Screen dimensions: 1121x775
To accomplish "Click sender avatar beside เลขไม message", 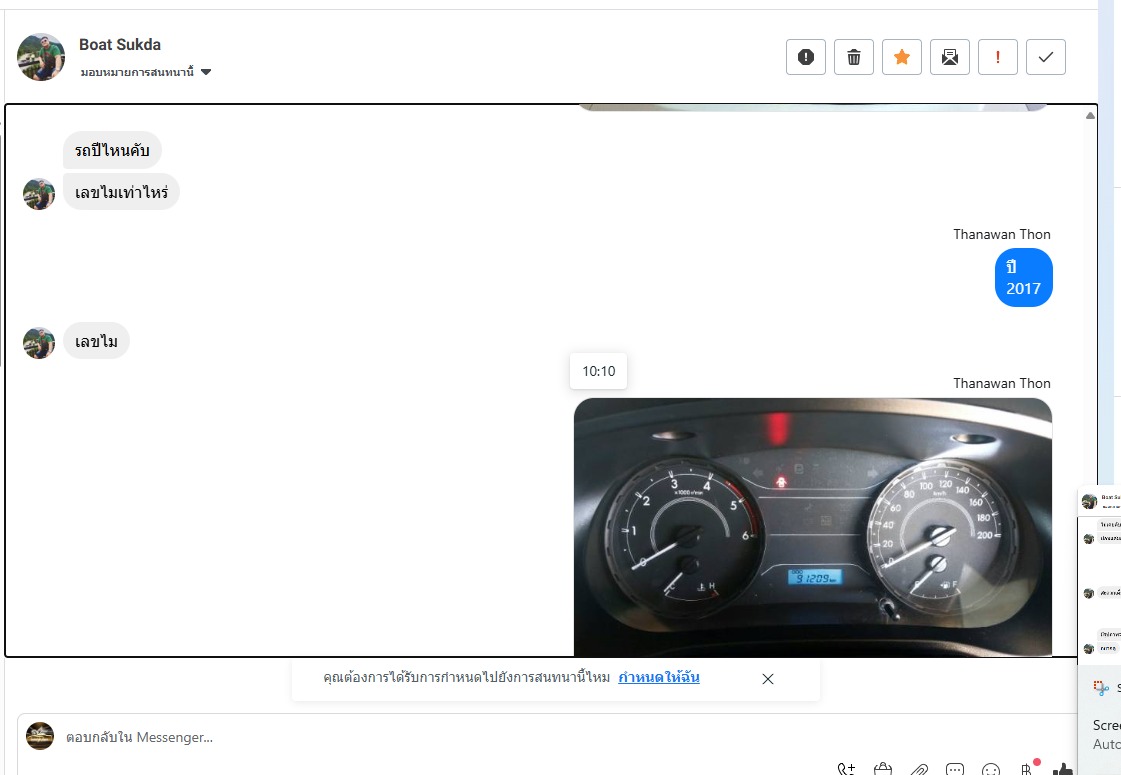I will (39, 342).
